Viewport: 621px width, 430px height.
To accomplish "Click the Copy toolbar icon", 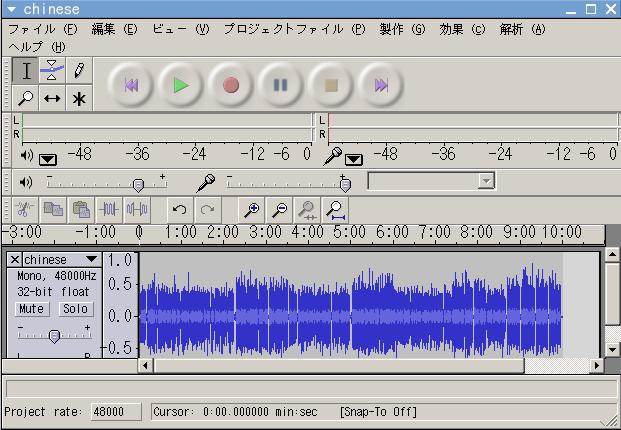I will (x=53, y=209).
